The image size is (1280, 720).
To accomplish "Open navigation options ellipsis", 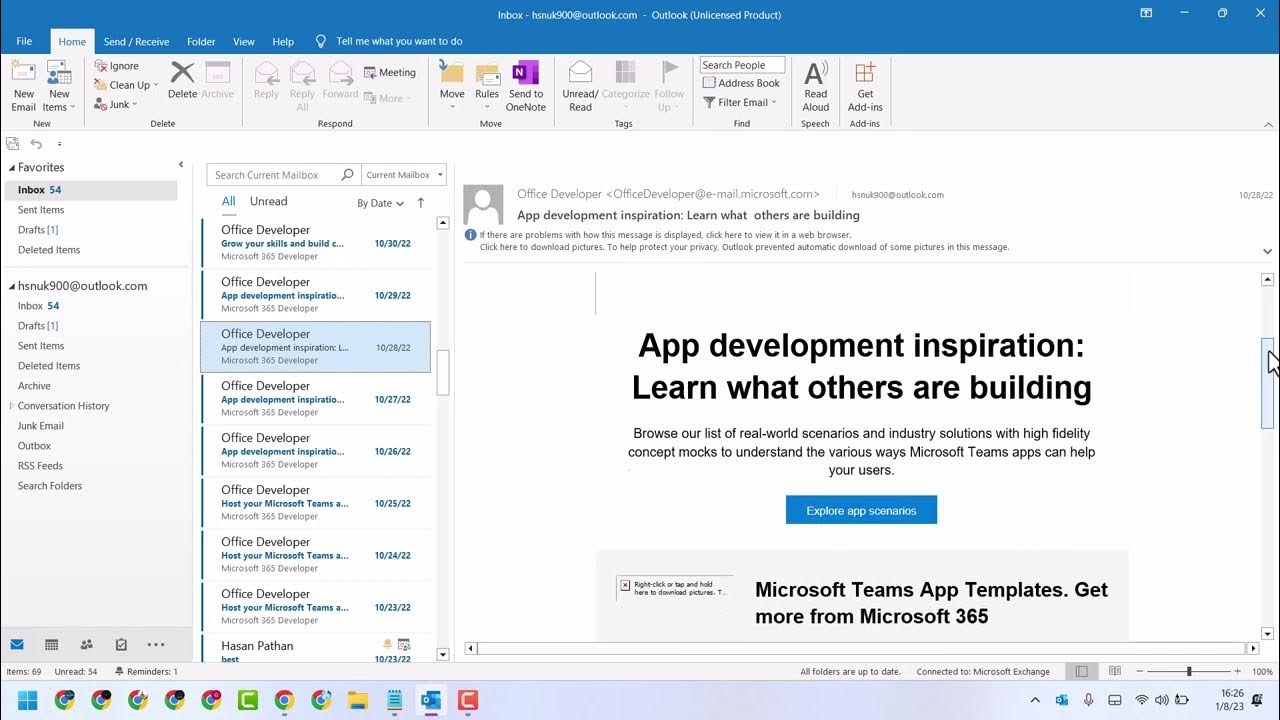I will (156, 645).
